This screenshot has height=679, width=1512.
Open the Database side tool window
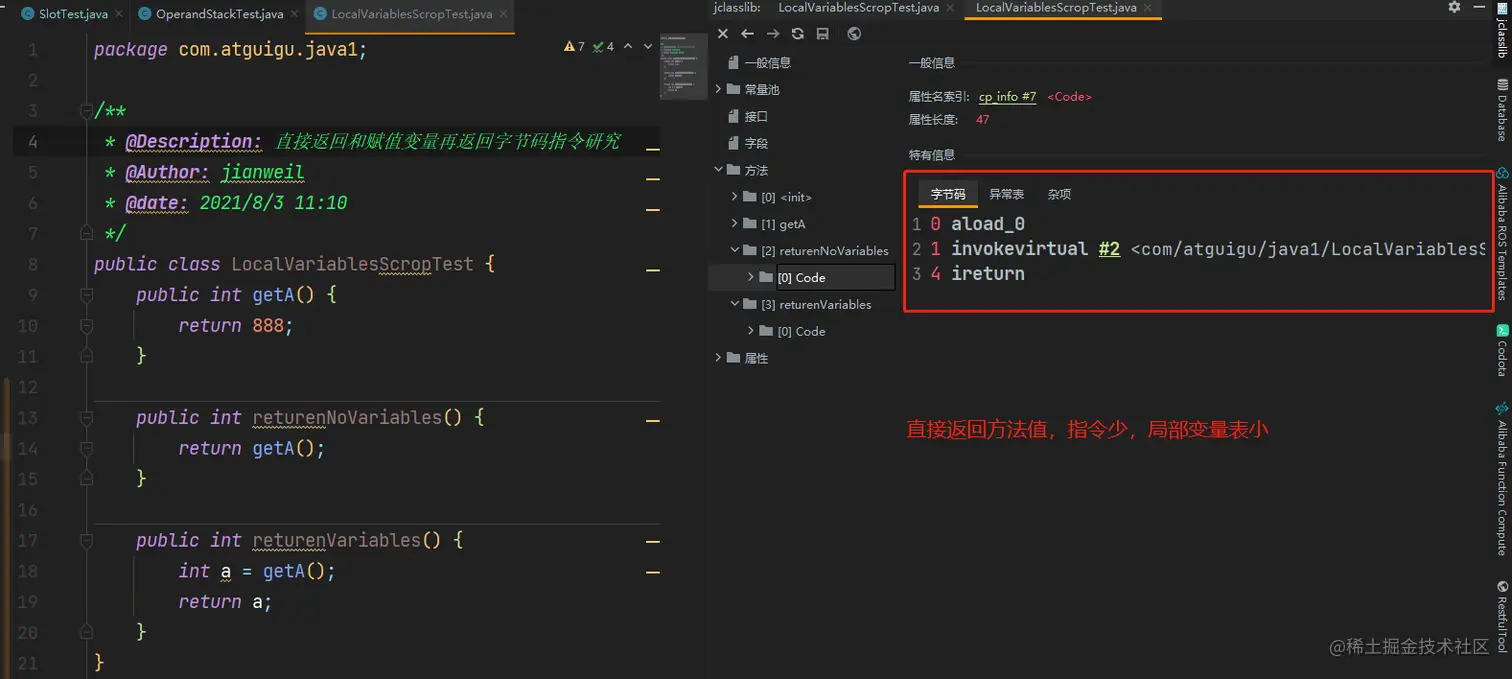[x=1502, y=110]
